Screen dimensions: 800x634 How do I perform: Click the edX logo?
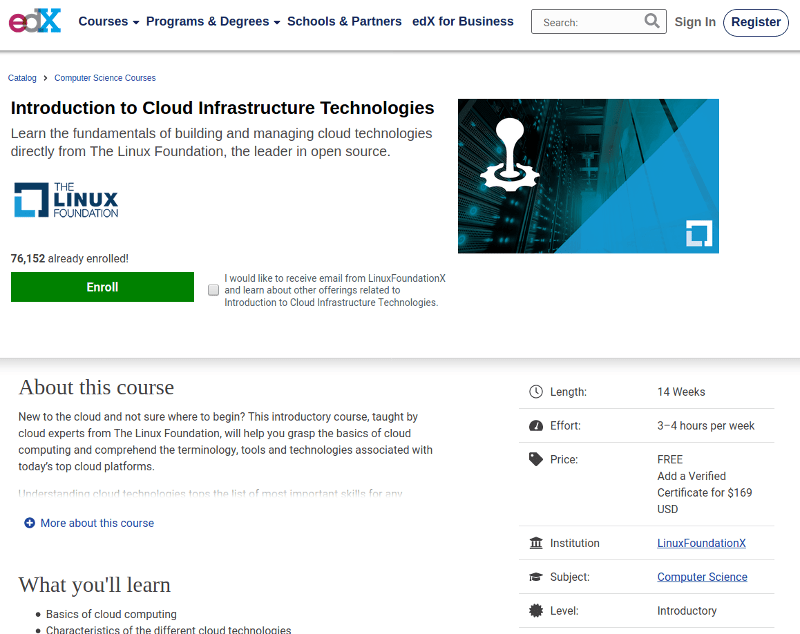(x=35, y=21)
